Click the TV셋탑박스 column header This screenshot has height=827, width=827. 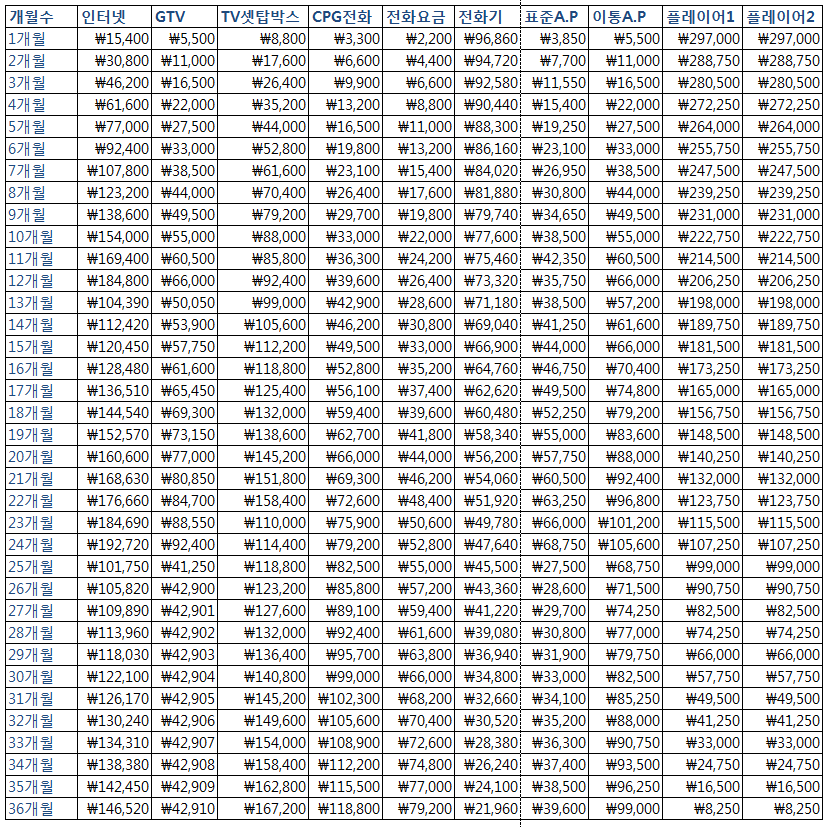pos(263,17)
